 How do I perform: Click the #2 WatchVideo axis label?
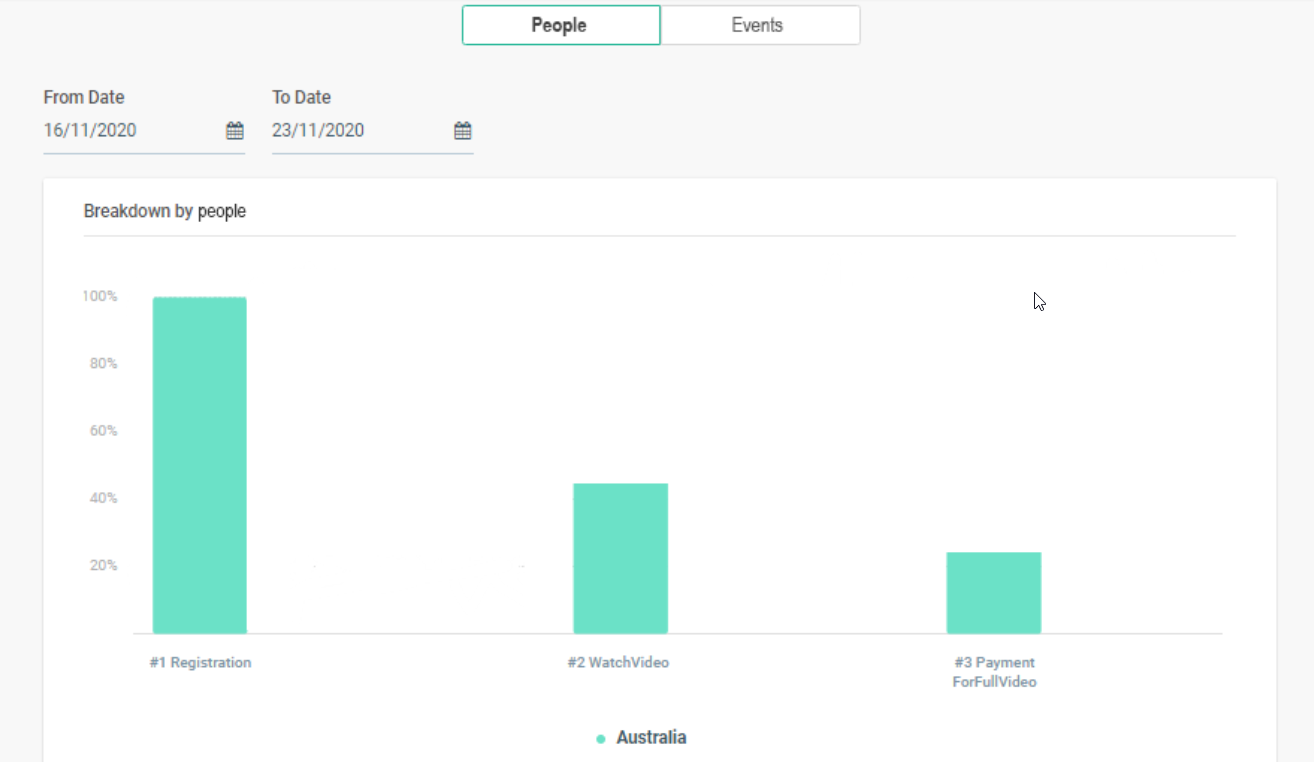tap(617, 662)
